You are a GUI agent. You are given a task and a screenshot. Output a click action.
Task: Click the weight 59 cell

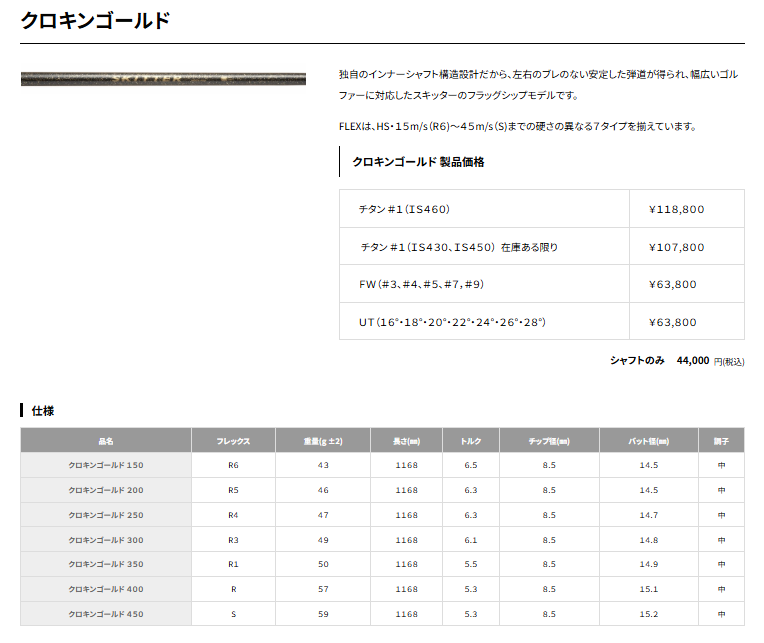323,614
